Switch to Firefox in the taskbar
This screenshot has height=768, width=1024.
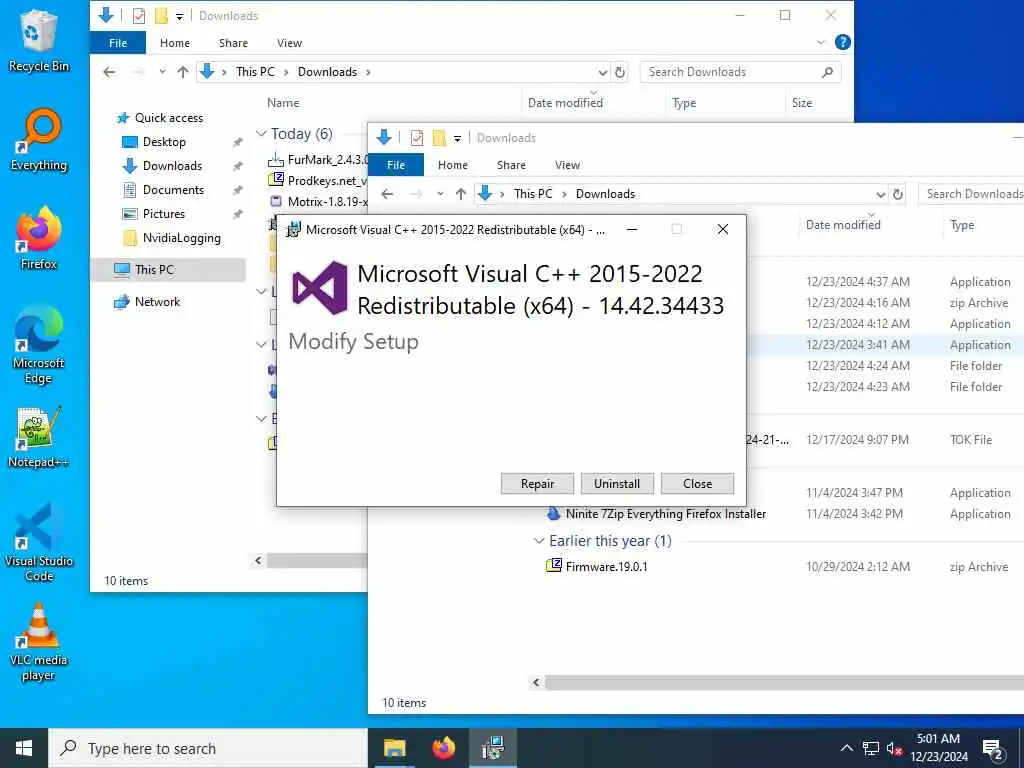point(444,748)
